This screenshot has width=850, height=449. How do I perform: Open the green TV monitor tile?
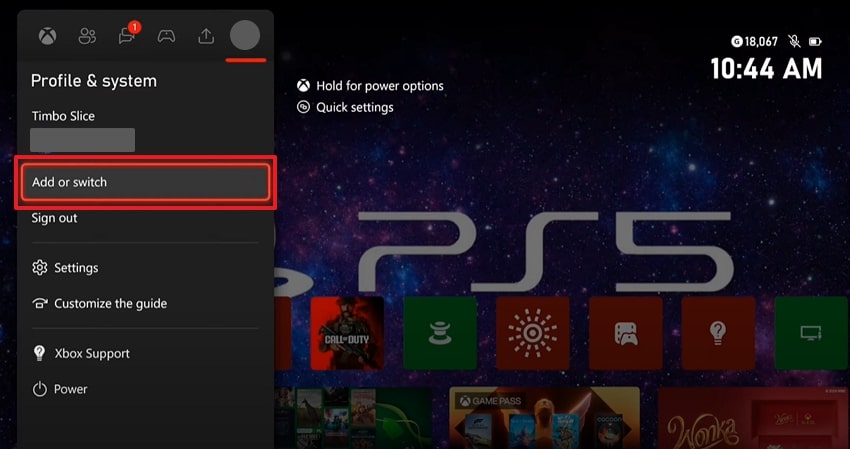coord(811,333)
